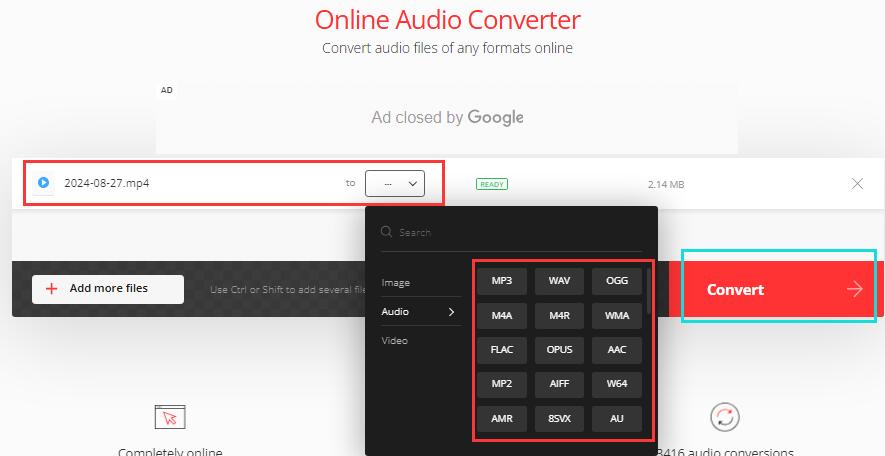The width and height of the screenshot is (885, 456).
Task: Play the 2024-08-27.mp4 file preview
Action: click(x=43, y=183)
